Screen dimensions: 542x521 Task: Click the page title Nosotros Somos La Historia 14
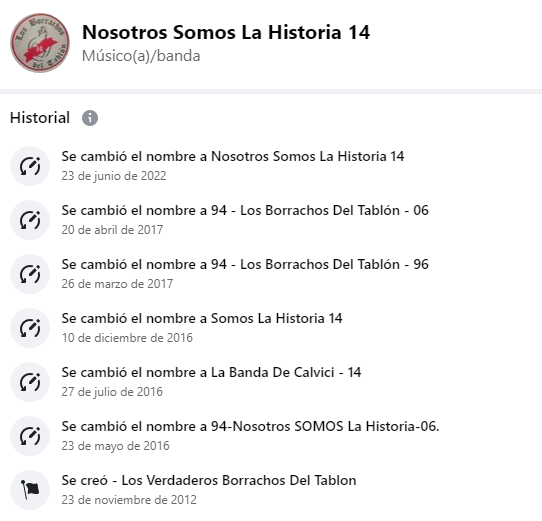pos(226,32)
